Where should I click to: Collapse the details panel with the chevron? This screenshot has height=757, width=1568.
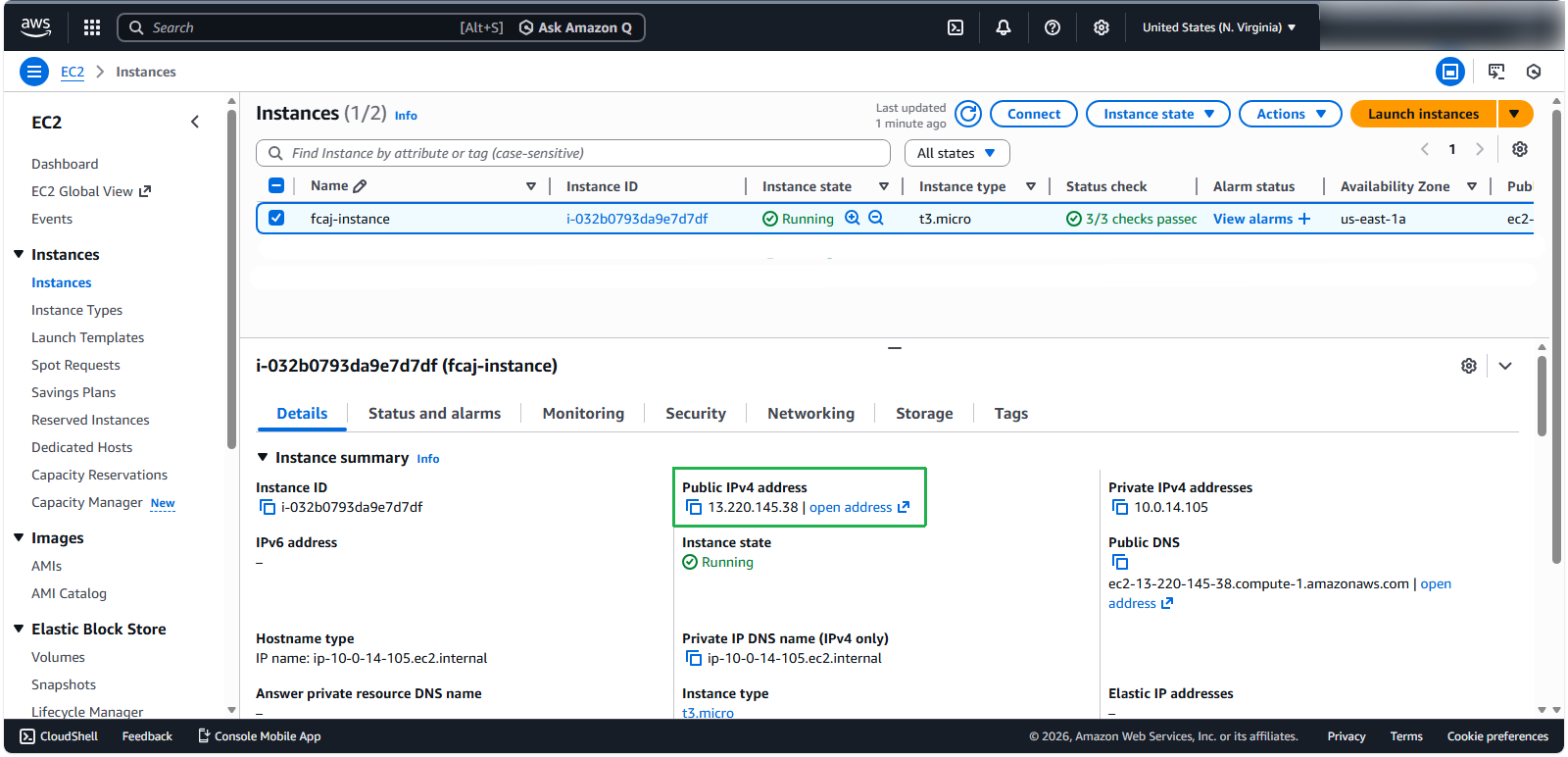(x=1505, y=366)
